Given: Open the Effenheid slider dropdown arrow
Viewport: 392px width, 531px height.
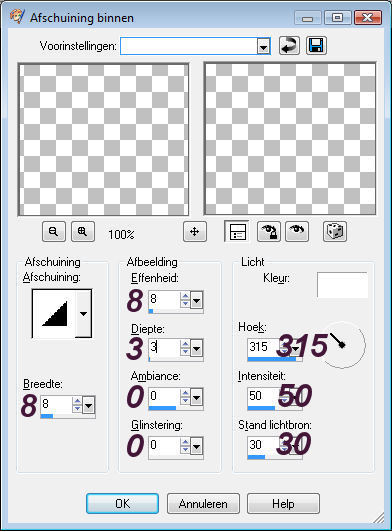Looking at the screenshot, I should [196, 300].
